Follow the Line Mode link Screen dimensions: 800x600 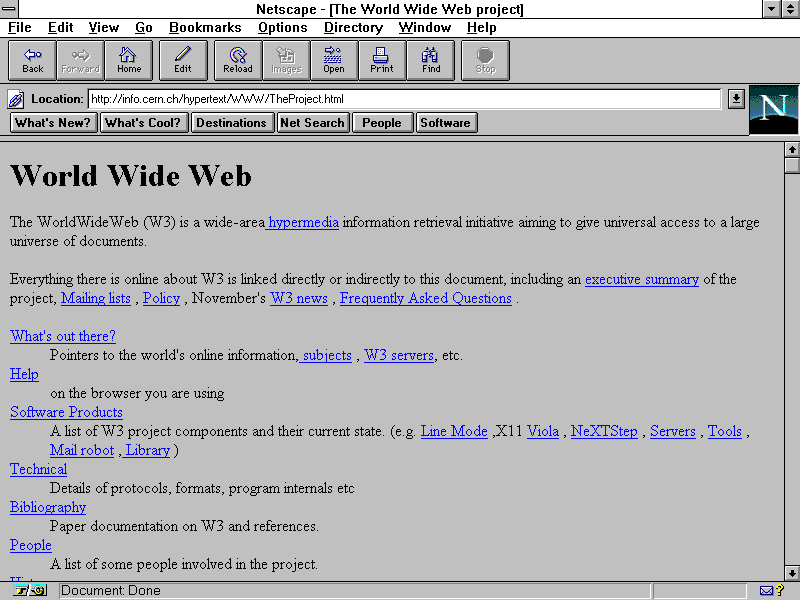point(454,432)
